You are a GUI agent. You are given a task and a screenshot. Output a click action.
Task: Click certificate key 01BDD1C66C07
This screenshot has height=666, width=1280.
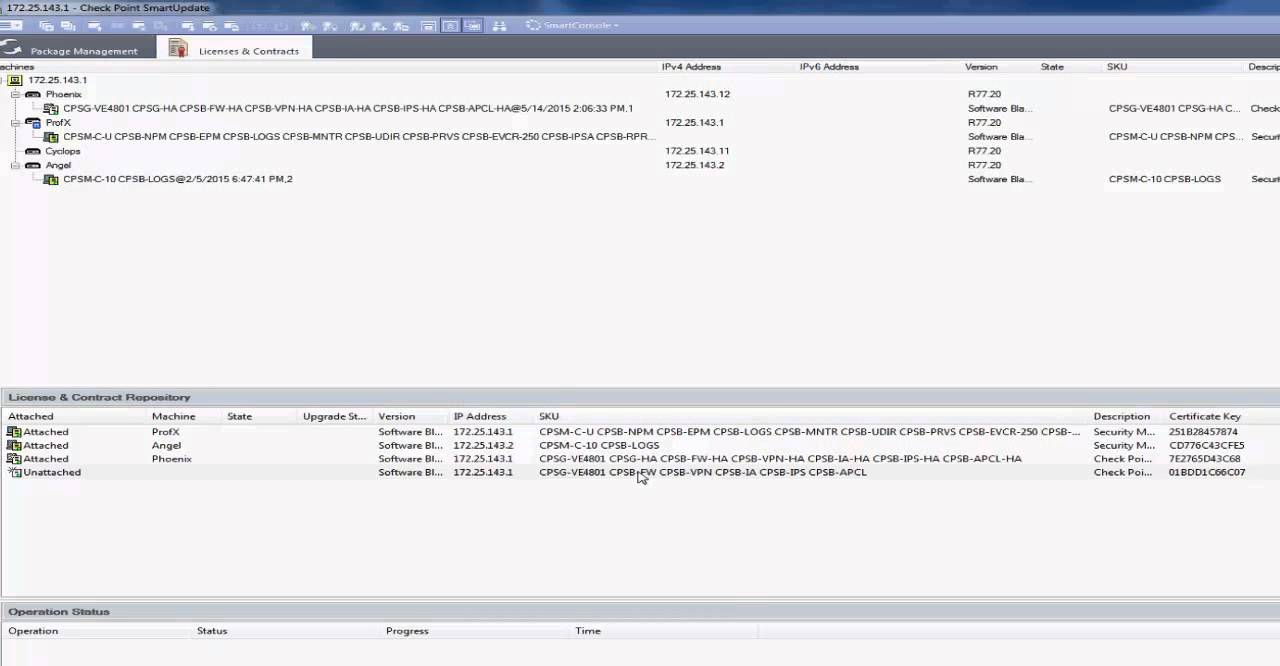(1206, 472)
